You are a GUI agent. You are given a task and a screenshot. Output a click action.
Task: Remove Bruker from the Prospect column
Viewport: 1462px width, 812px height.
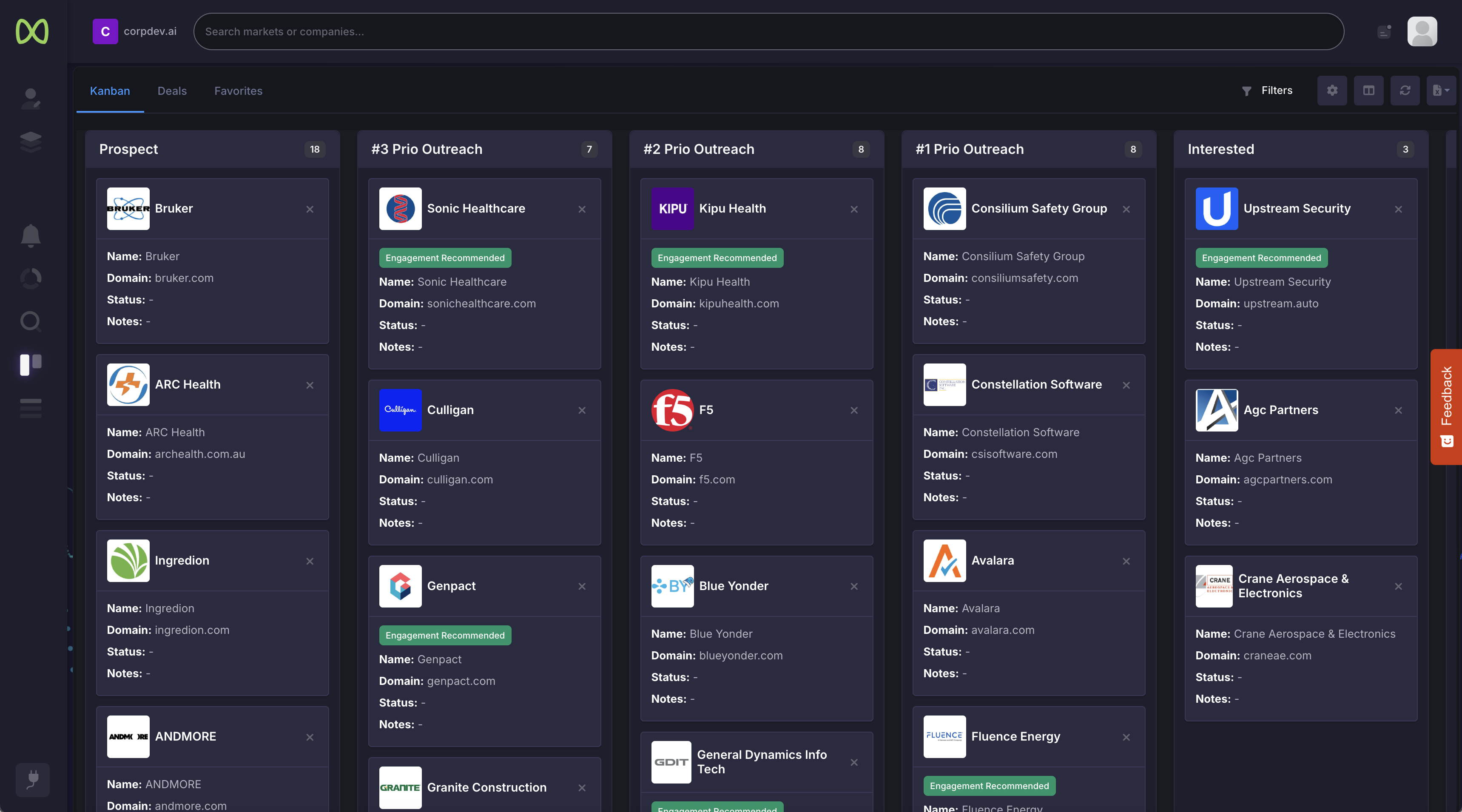(x=310, y=210)
